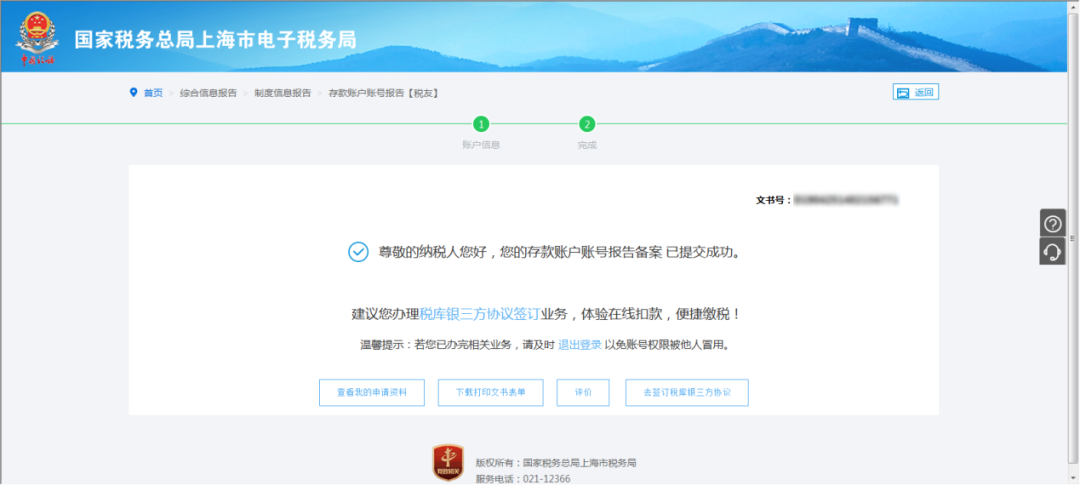Image resolution: width=1080 pixels, height=485 pixels.
Task: Click the blue success checkmark icon
Action: coord(358,252)
